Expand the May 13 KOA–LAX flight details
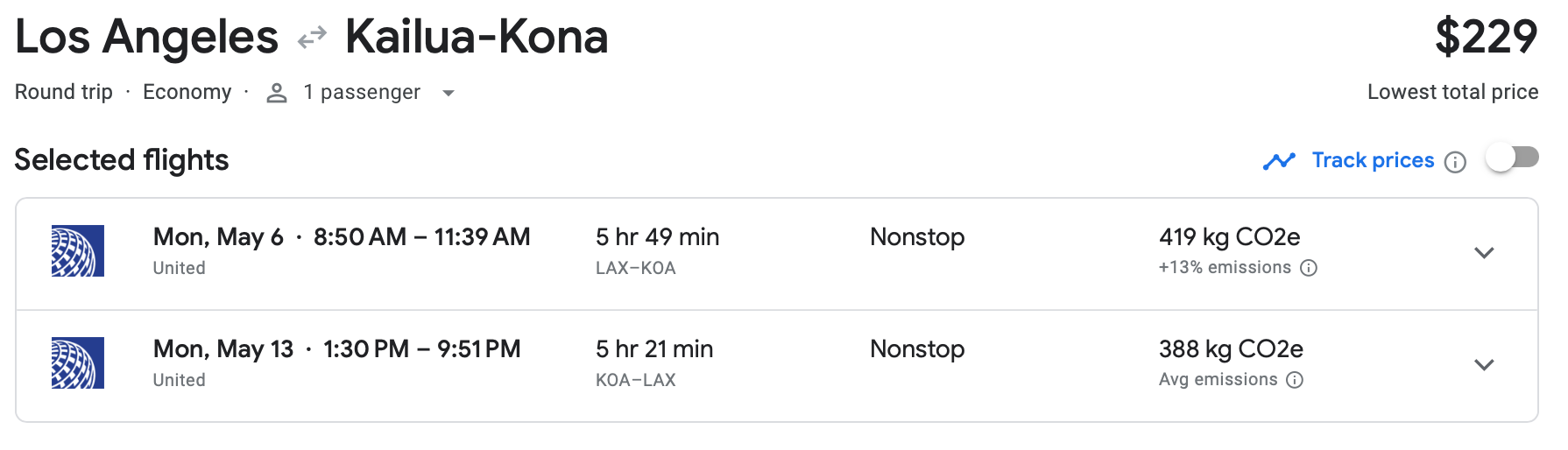 [x=1484, y=365]
